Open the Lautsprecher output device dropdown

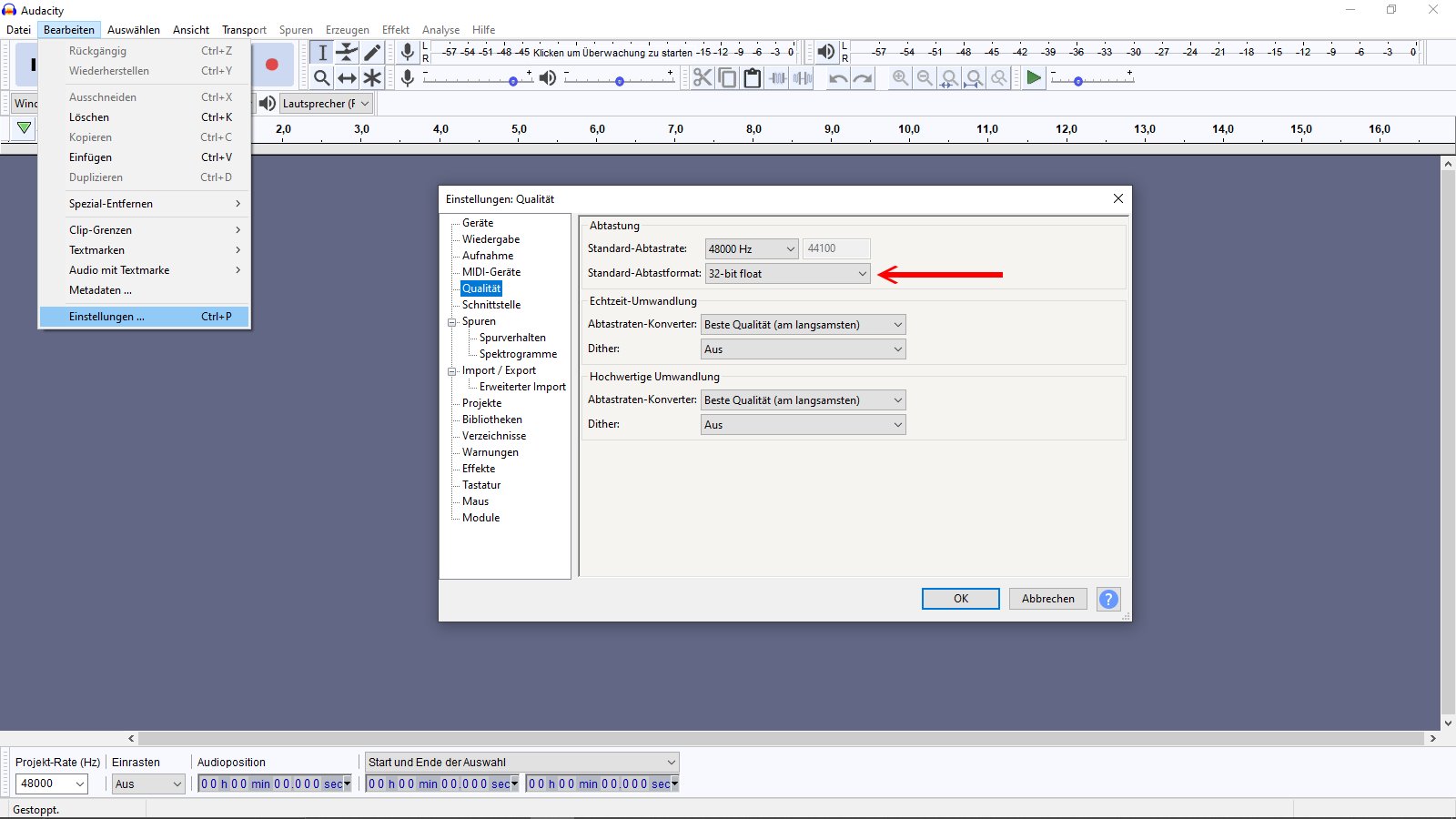point(326,103)
